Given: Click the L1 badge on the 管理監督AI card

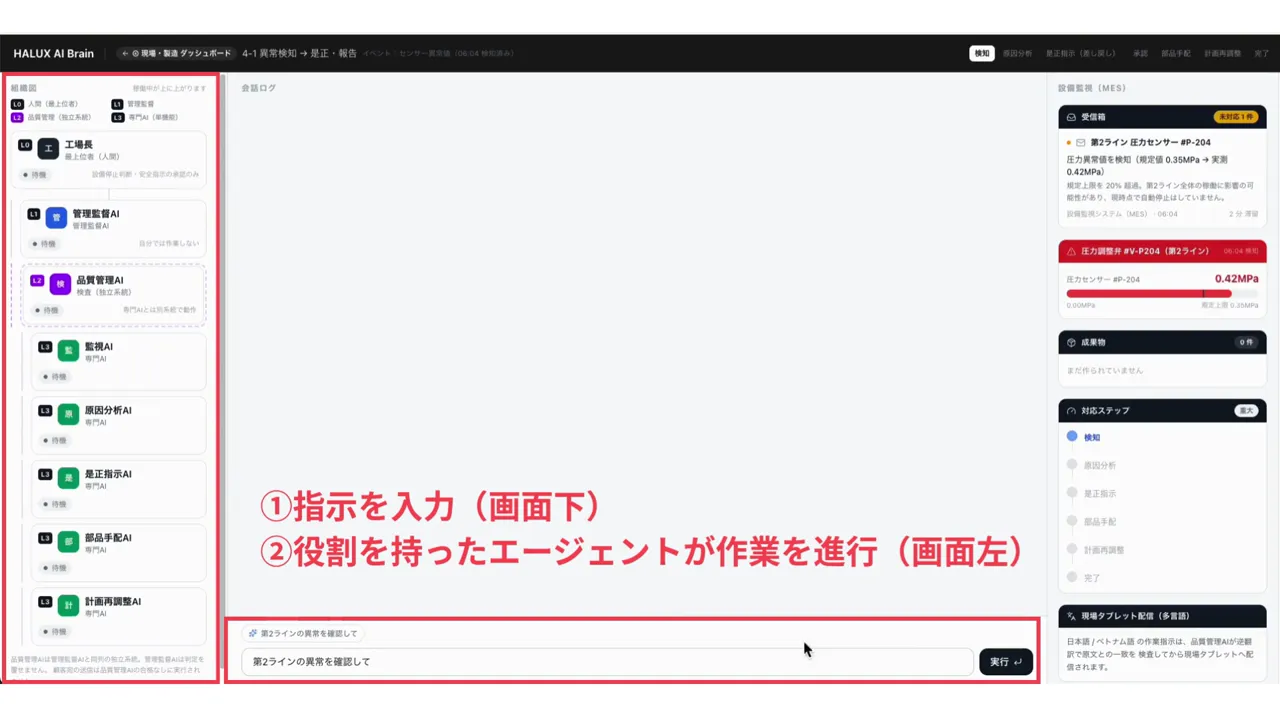Looking at the screenshot, I should (x=33, y=213).
